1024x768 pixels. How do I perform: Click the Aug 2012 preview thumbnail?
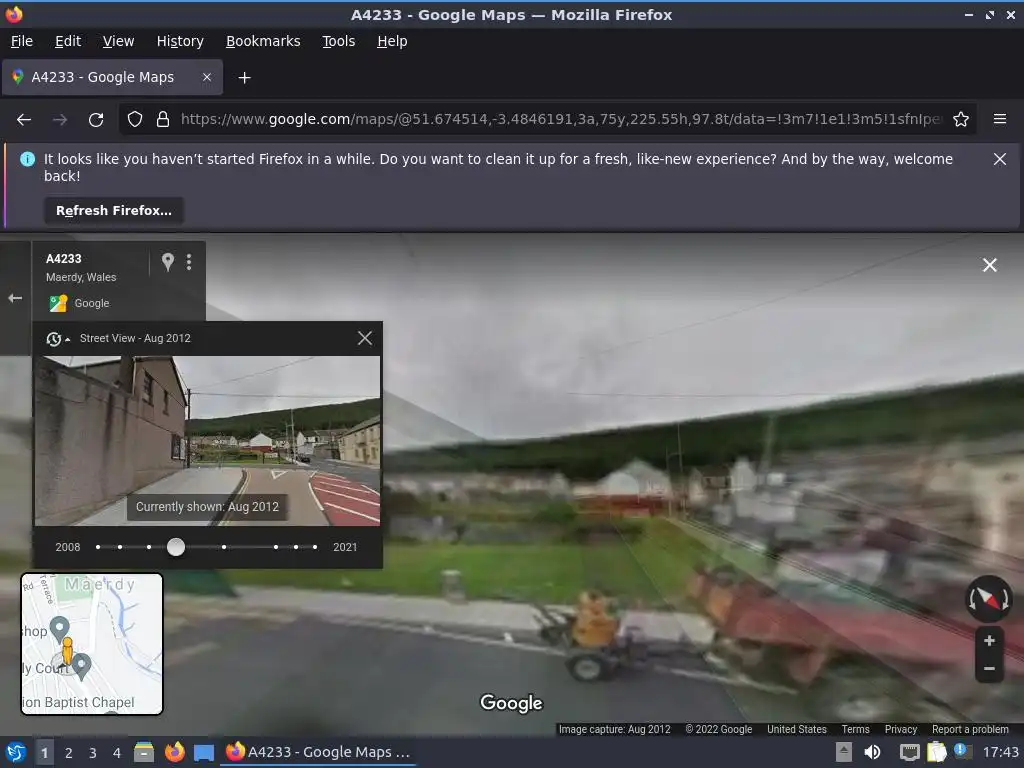207,441
